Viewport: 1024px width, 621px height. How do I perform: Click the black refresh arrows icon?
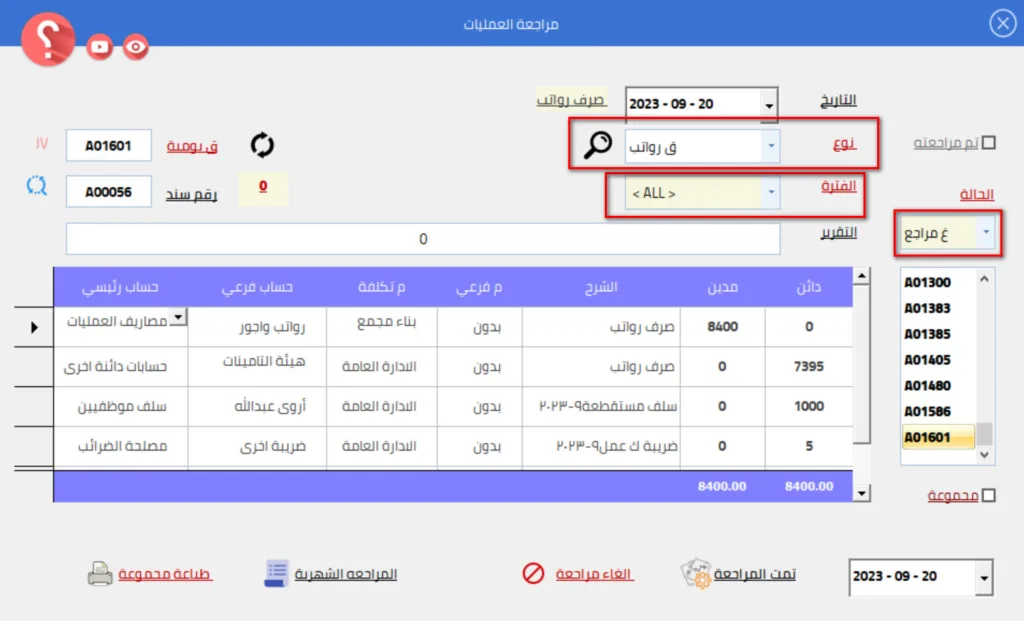pyautogui.click(x=262, y=145)
